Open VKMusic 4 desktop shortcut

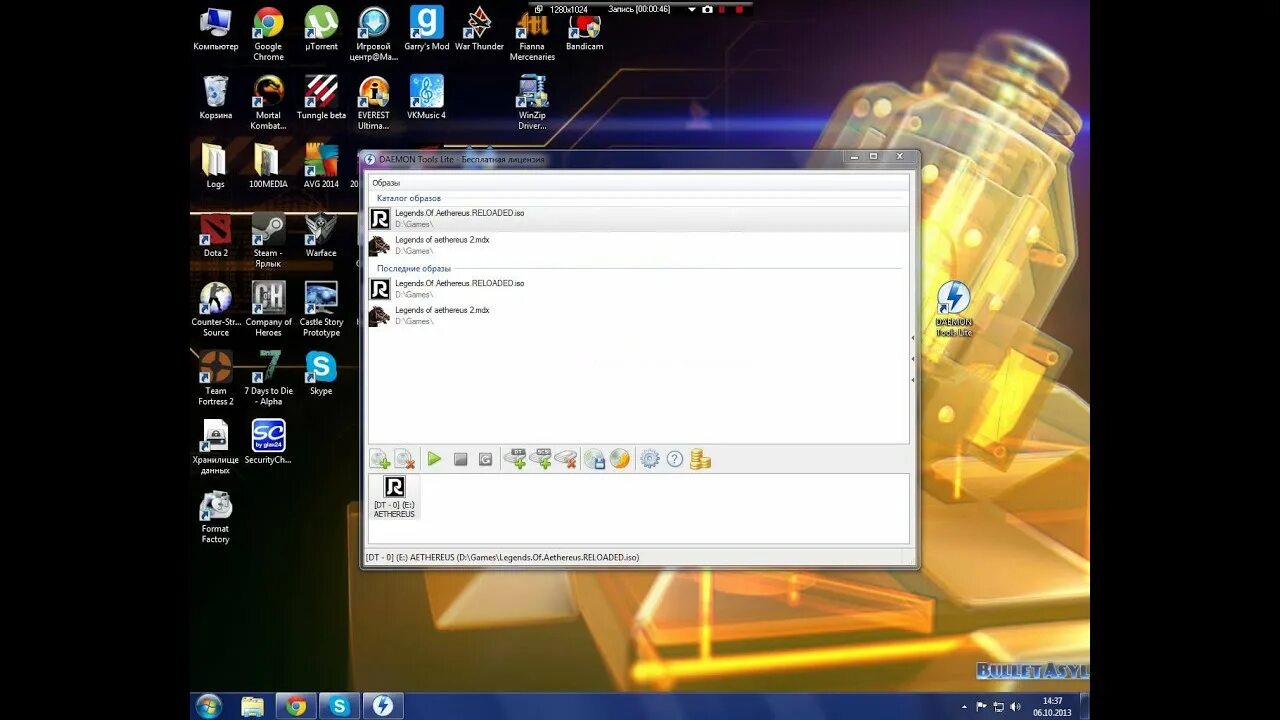(x=427, y=98)
